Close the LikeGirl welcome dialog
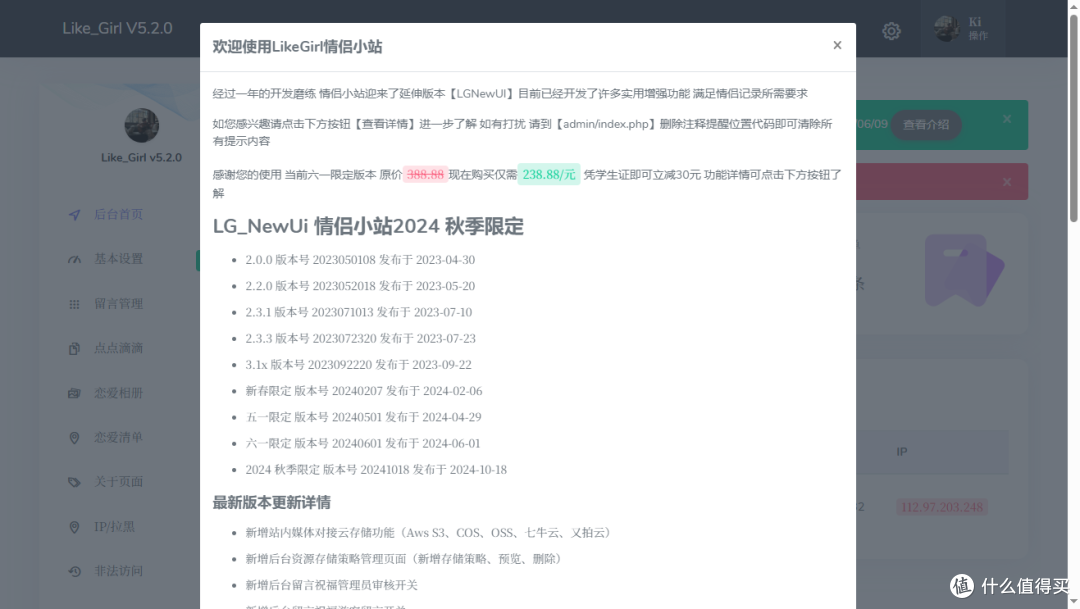 tap(837, 45)
